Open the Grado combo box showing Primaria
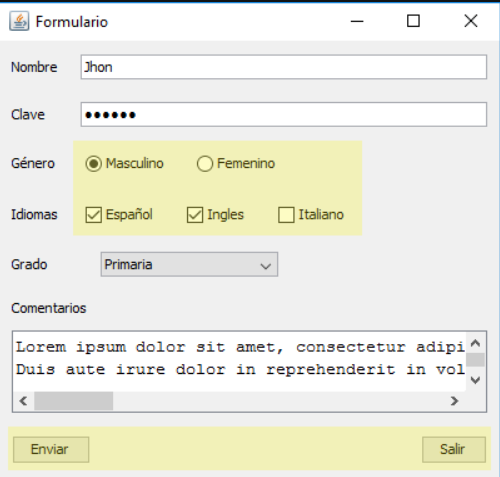This screenshot has height=477, width=500. [189, 264]
